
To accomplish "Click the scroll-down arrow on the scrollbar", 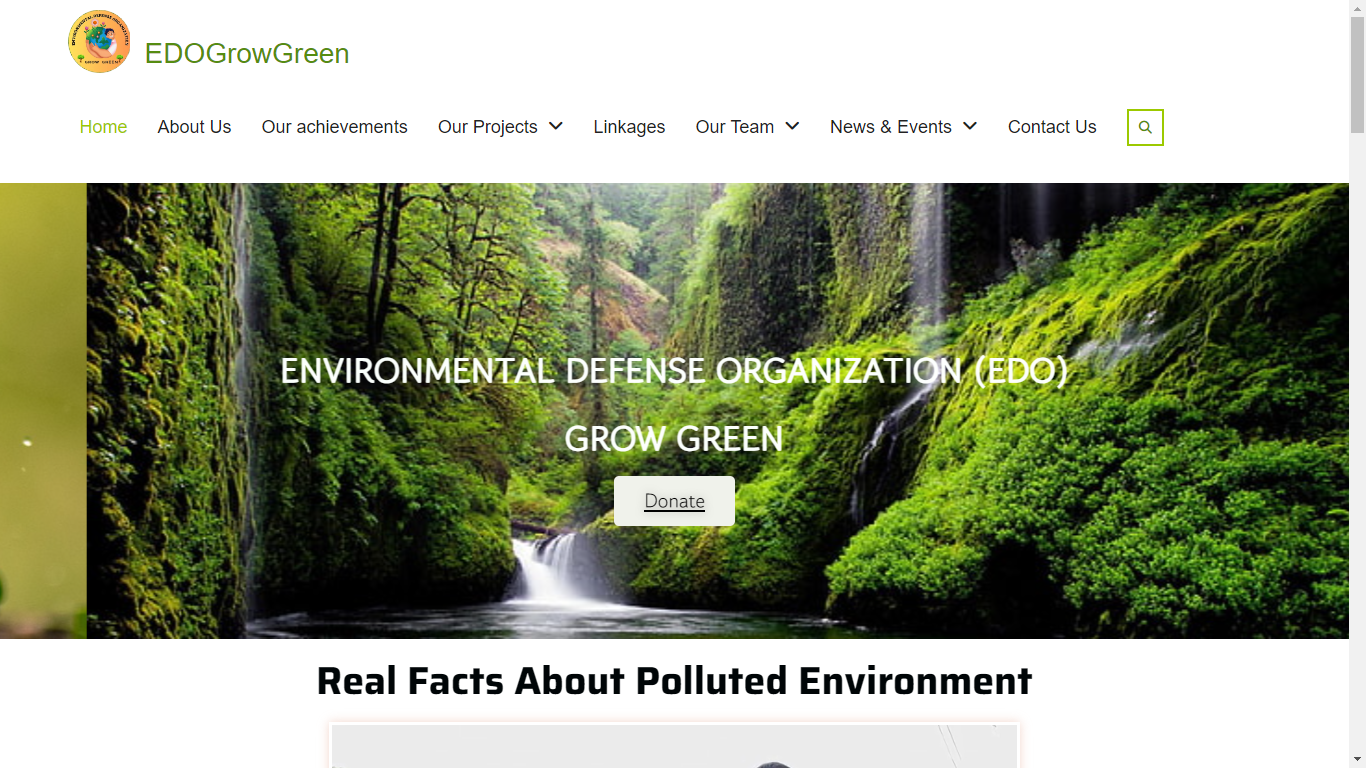I will pos(1357,758).
